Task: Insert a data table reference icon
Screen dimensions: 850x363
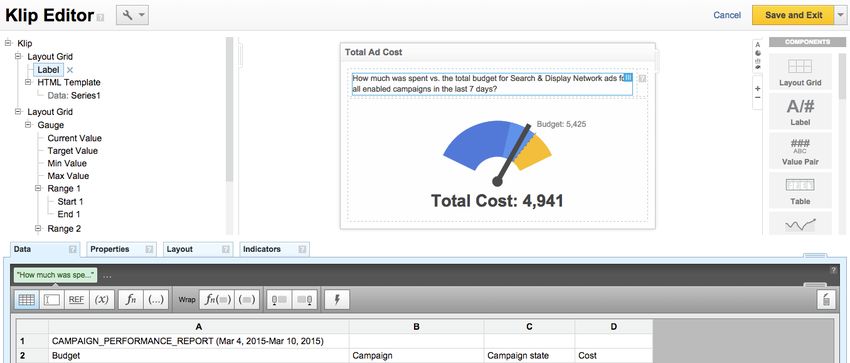Action: (27, 300)
